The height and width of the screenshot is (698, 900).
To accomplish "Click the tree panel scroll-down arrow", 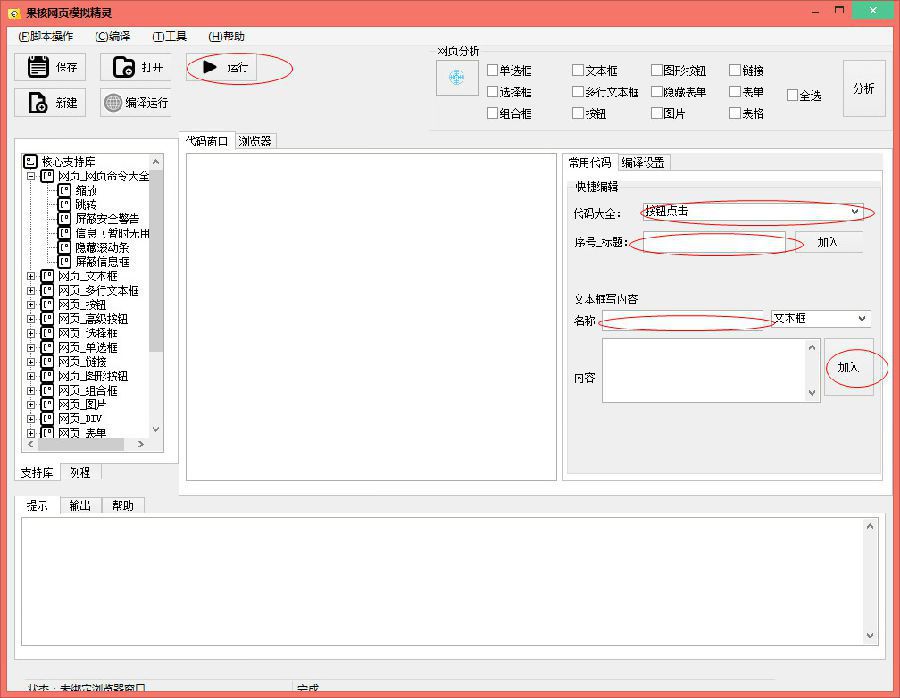I will tap(156, 429).
